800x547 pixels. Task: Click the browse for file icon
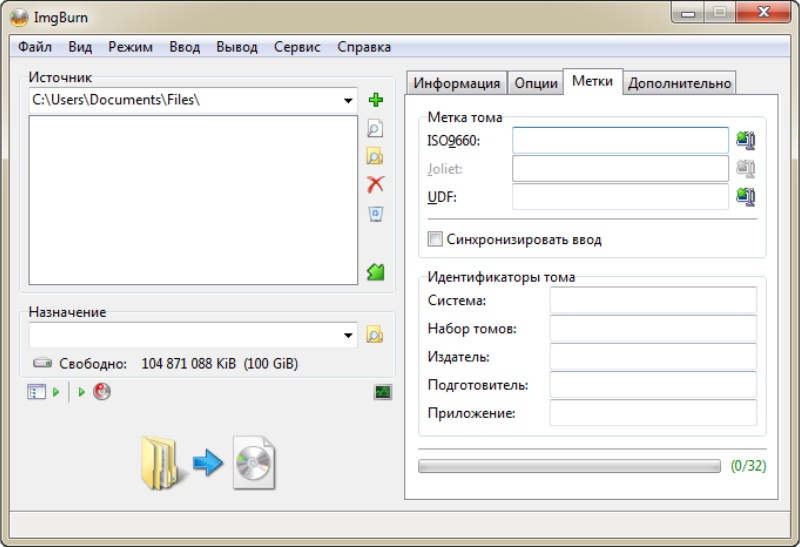click(375, 128)
